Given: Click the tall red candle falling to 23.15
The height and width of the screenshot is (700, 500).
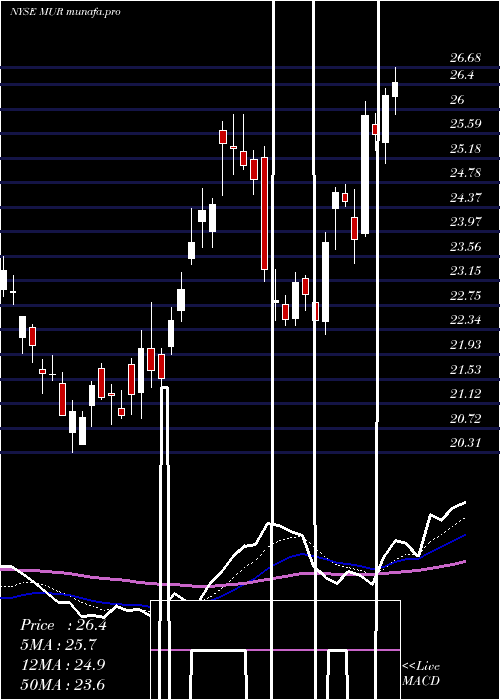Looking at the screenshot, I should (265, 213).
